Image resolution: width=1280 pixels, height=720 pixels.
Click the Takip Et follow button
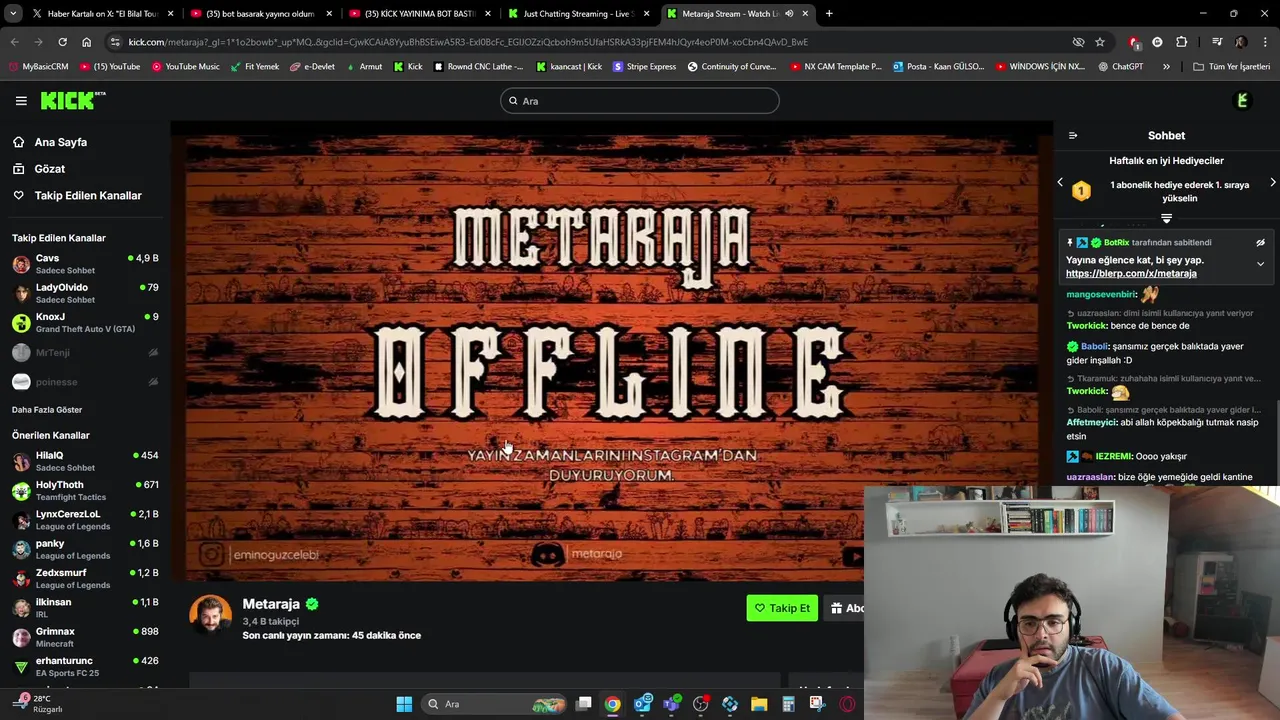[x=782, y=608]
